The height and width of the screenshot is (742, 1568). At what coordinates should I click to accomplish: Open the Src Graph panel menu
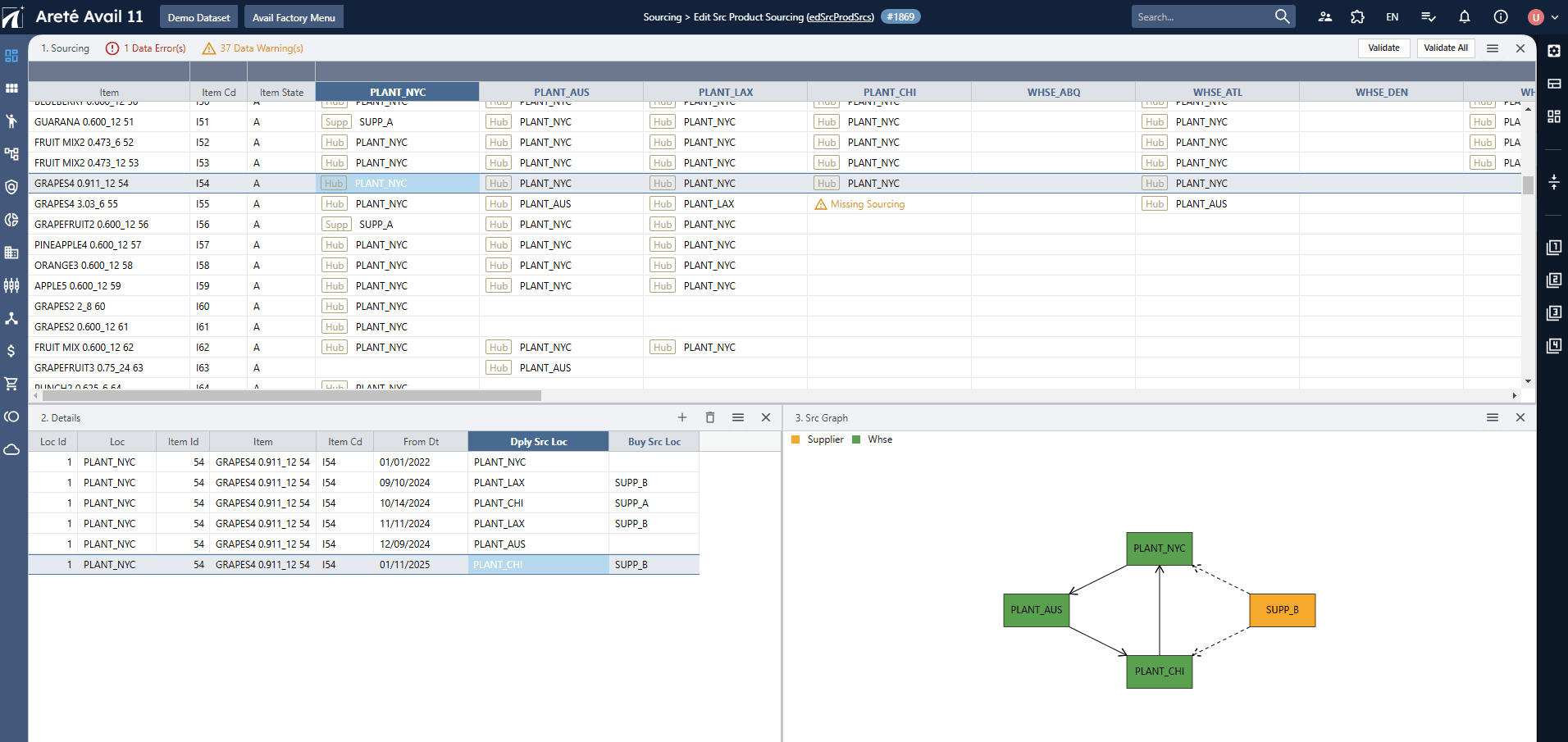coord(1493,417)
